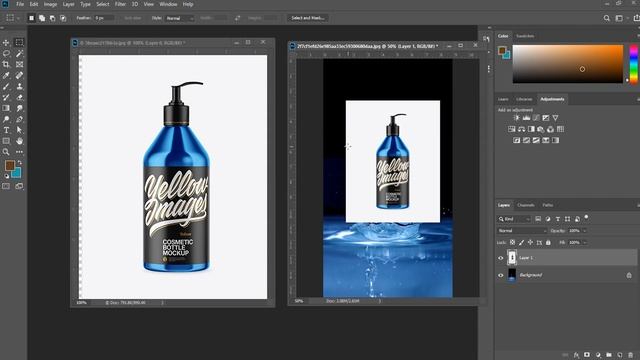Select the Gradient tool

coord(6,108)
